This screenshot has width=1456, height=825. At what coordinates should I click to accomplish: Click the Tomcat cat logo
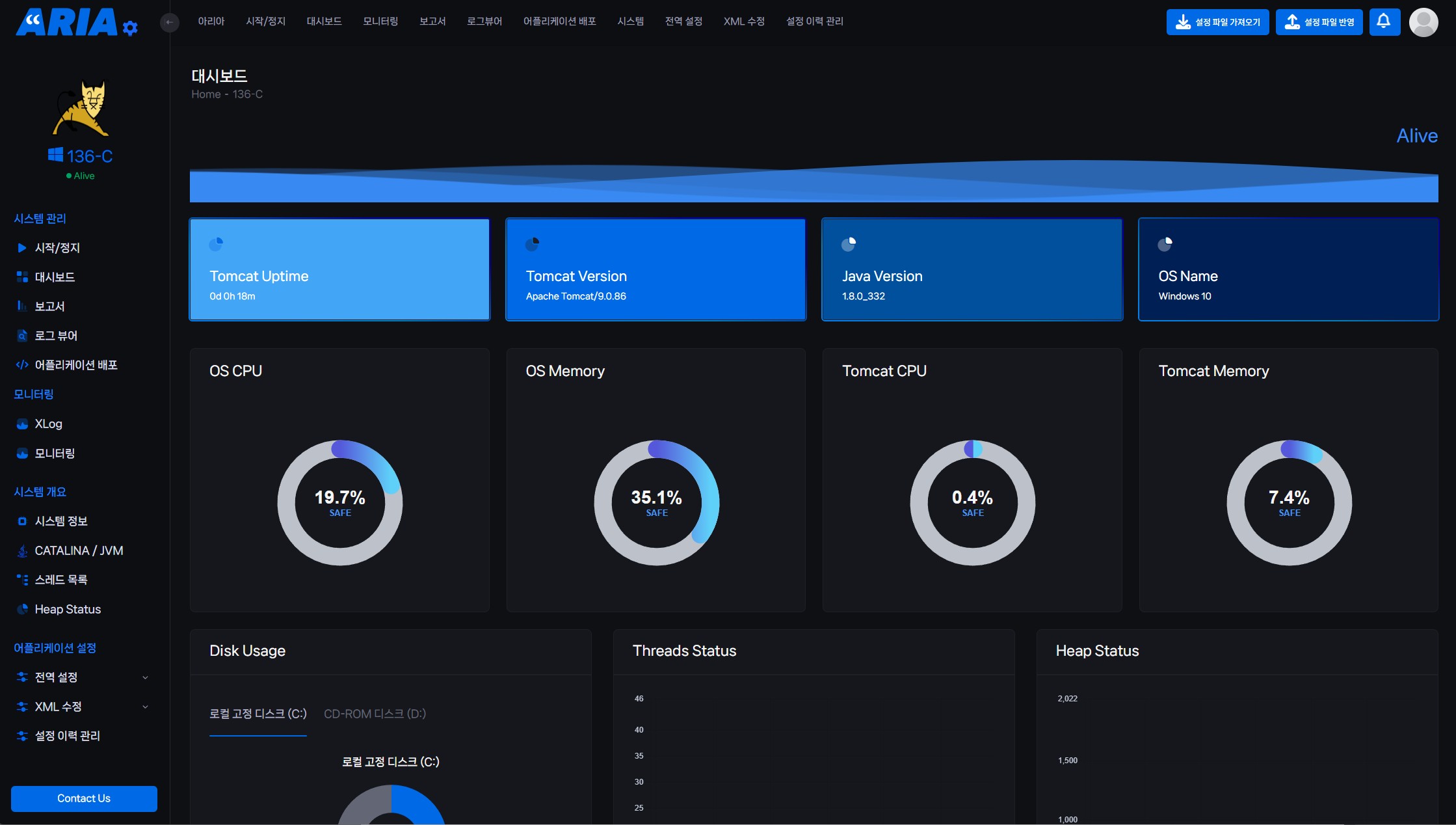coord(82,107)
